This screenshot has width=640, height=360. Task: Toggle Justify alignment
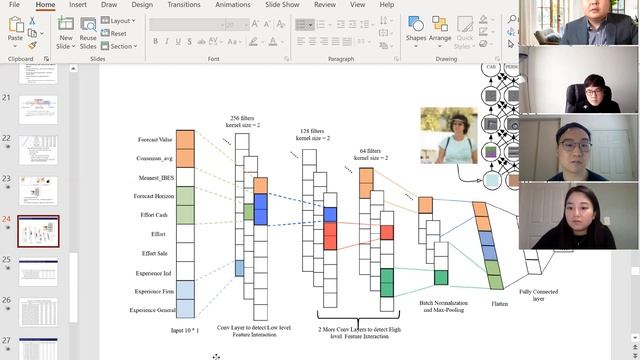point(336,42)
